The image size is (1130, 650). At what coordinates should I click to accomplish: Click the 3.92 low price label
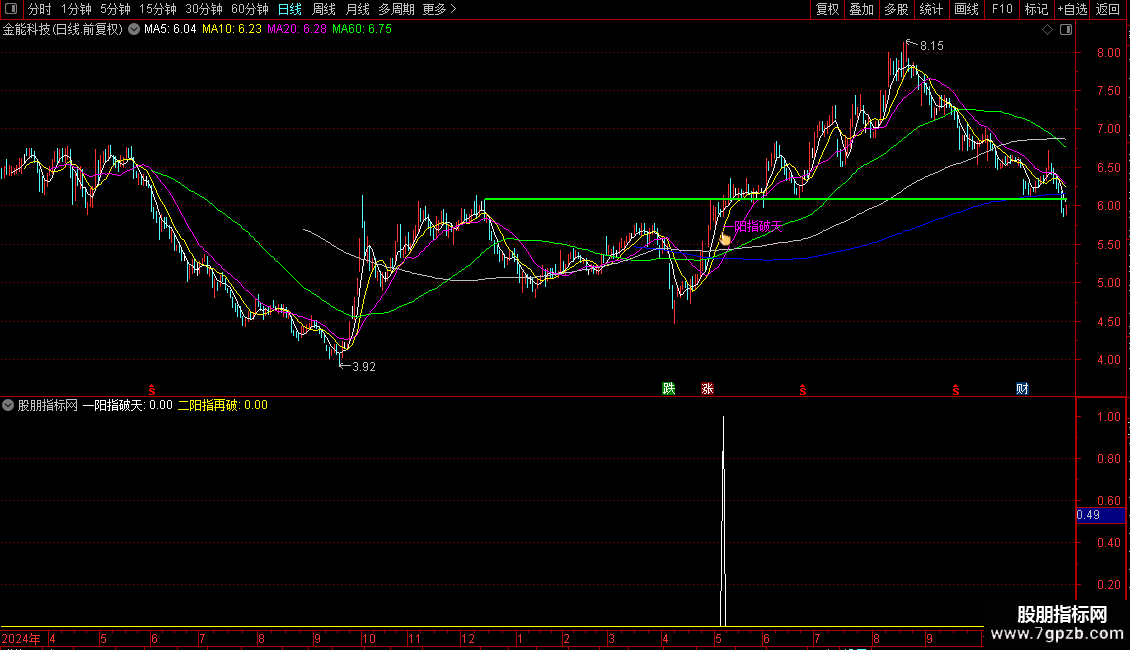pos(363,367)
